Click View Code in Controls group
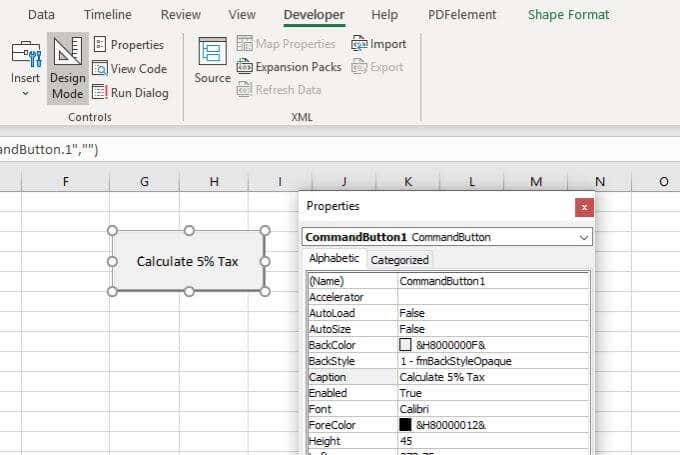This screenshot has width=680, height=455. point(129,69)
